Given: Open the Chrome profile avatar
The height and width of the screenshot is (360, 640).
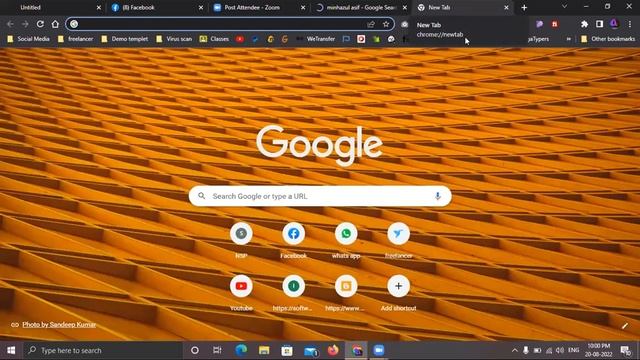Looking at the screenshot, I should point(614,24).
